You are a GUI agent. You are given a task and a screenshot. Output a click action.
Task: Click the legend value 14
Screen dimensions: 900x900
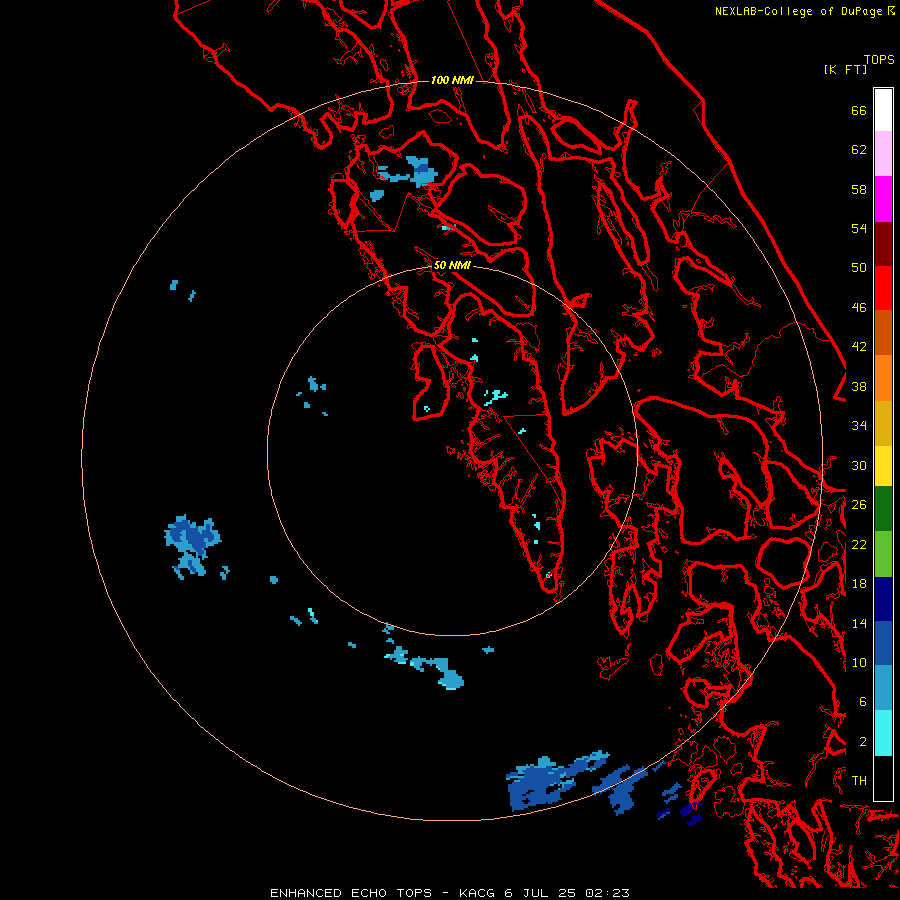point(859,623)
